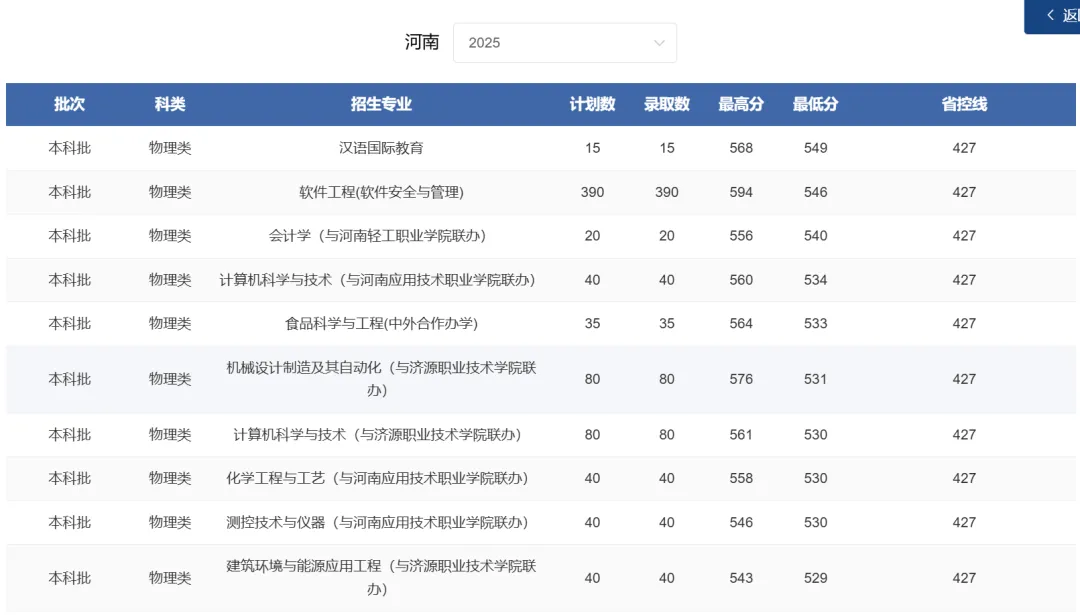The height and width of the screenshot is (615, 1080).
Task: Click highest score 556 for 会计学
Action: [x=741, y=236]
